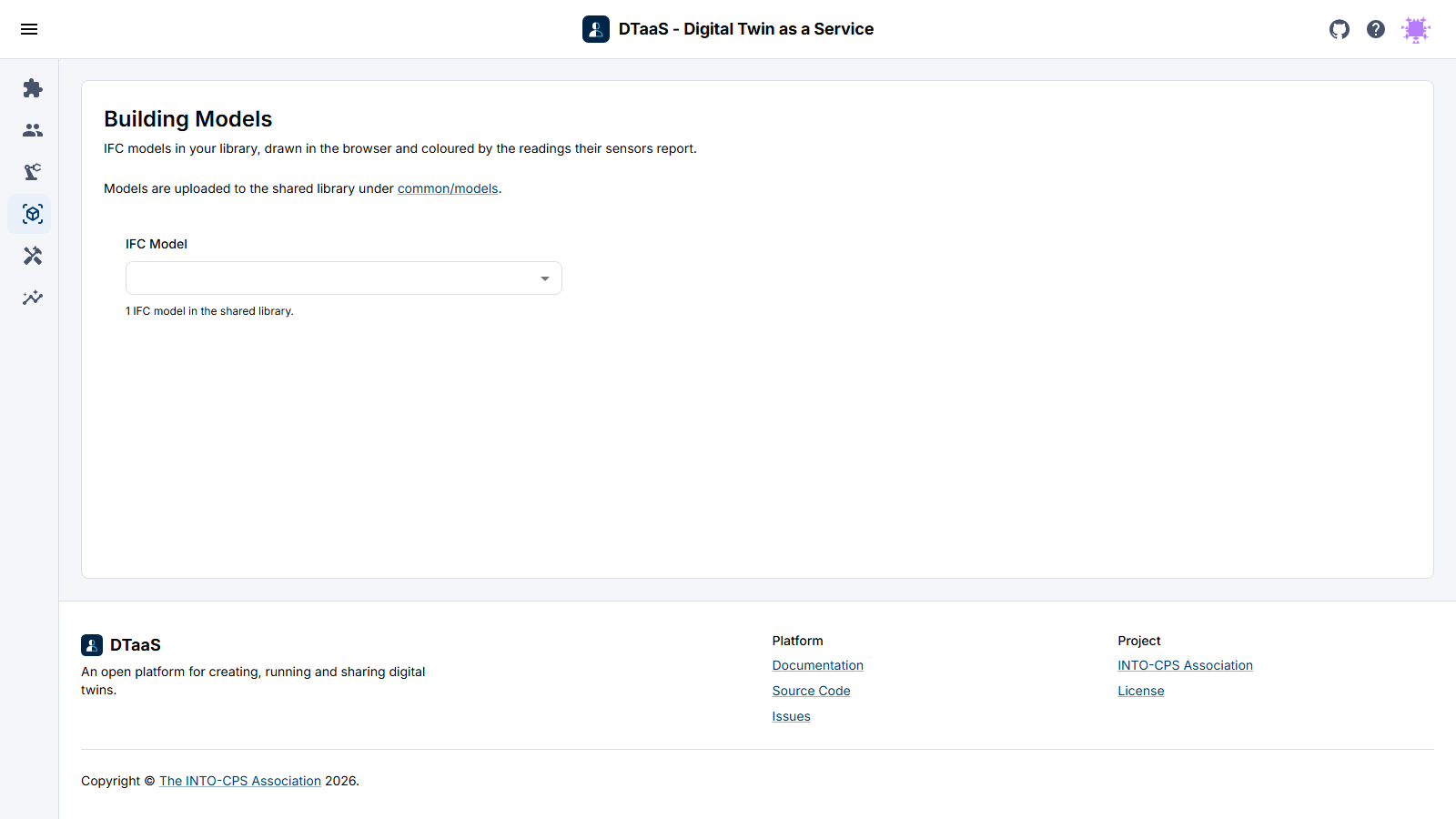Open the hamburger navigation menu
Image resolution: width=1456 pixels, height=819 pixels.
(29, 29)
